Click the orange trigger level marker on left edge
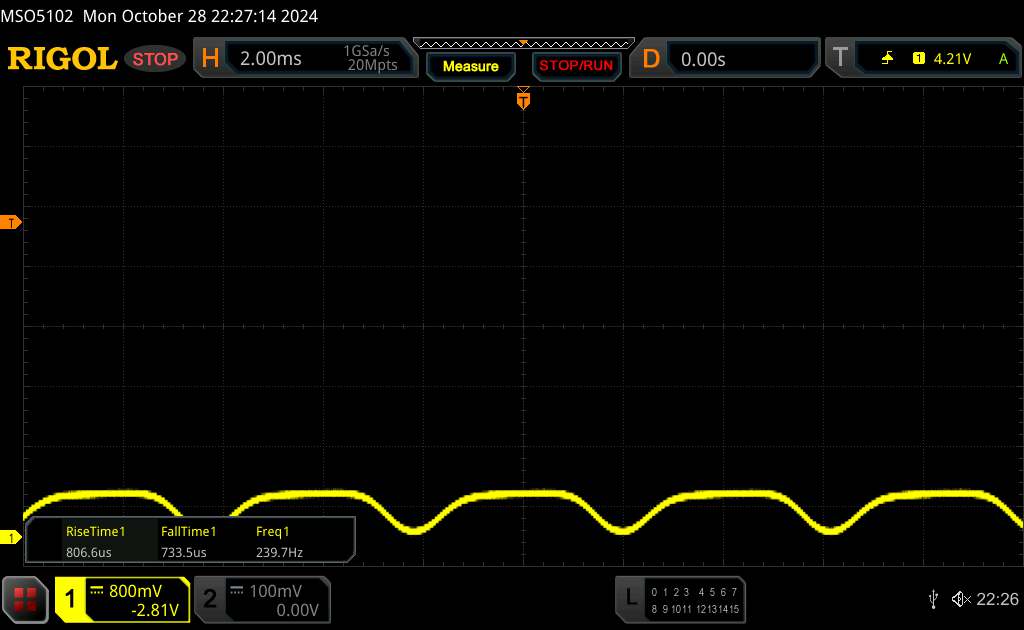 (x=12, y=222)
